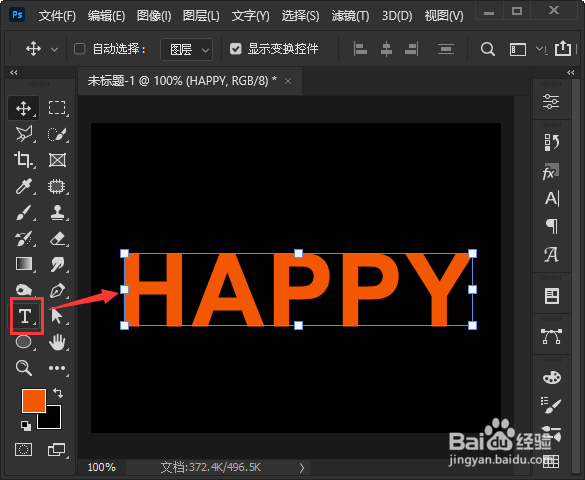The width and height of the screenshot is (585, 480).
Task: Select the Patch healing tool
Action: click(x=57, y=186)
